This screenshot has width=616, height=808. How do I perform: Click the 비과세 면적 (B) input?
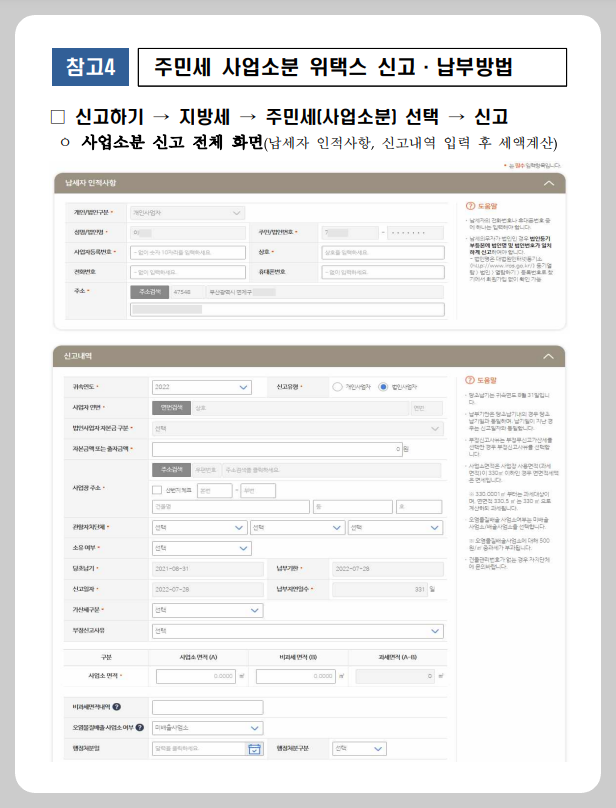point(296,676)
